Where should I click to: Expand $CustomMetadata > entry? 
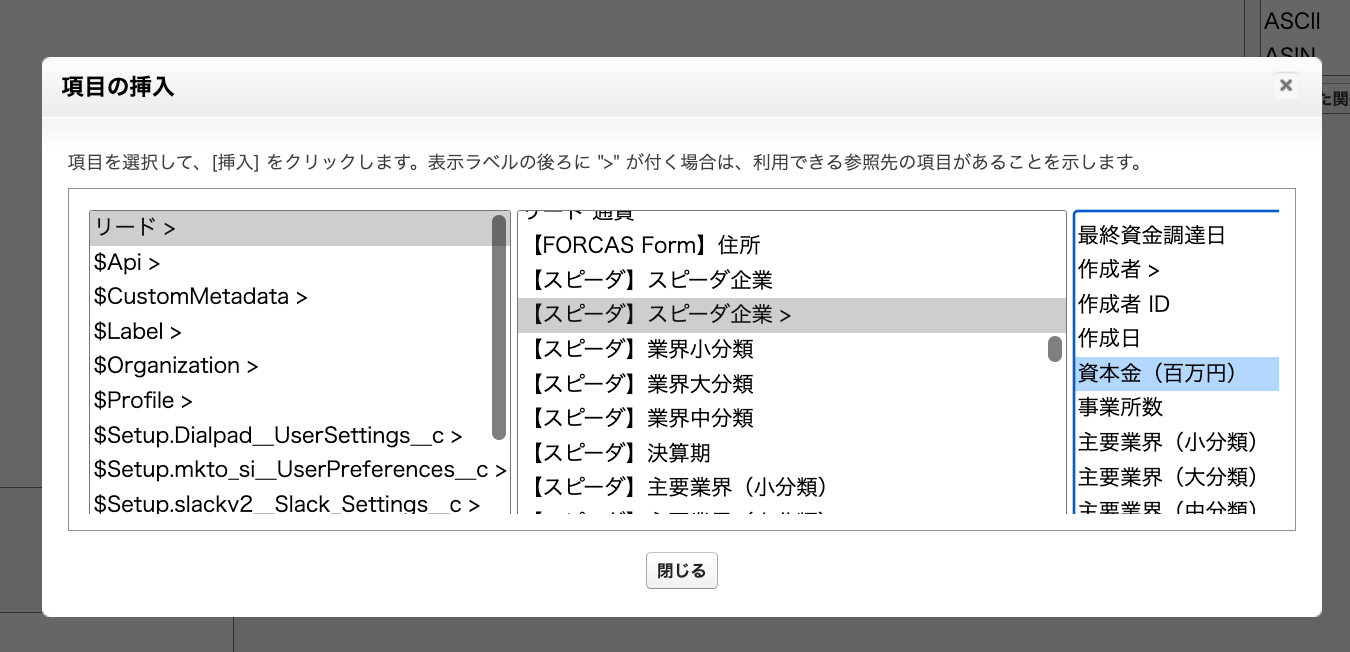coord(200,297)
